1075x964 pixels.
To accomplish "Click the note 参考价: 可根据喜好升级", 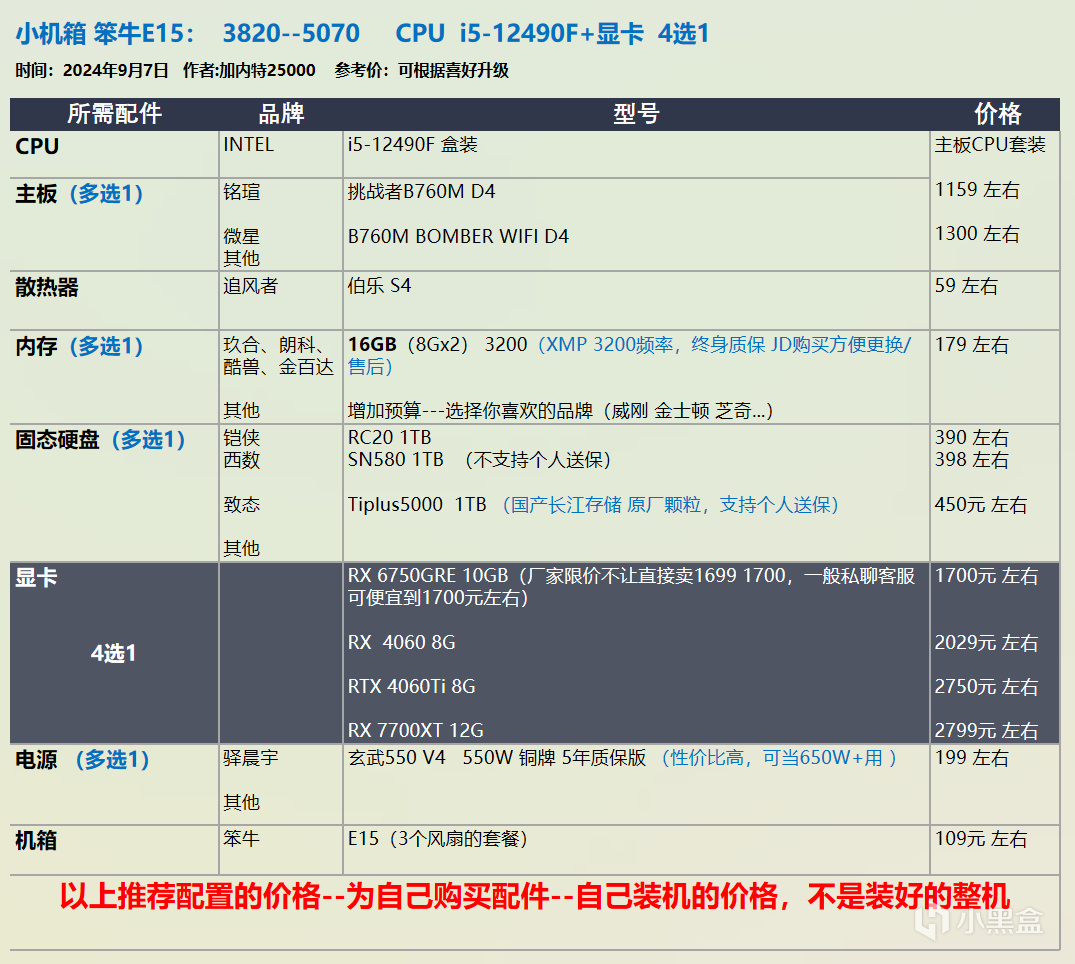I will (422, 71).
